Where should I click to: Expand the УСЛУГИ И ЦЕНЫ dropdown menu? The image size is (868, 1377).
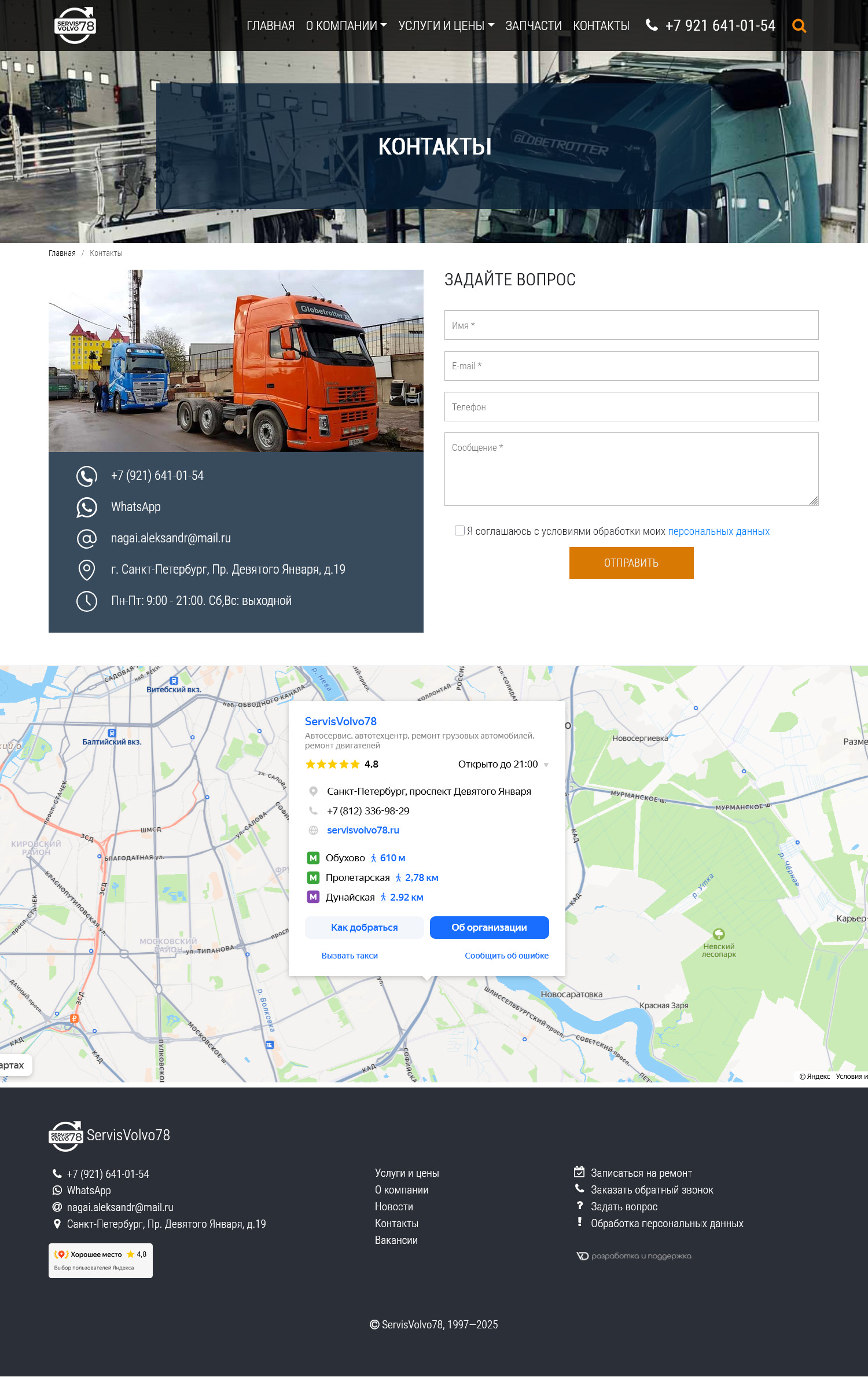point(446,26)
